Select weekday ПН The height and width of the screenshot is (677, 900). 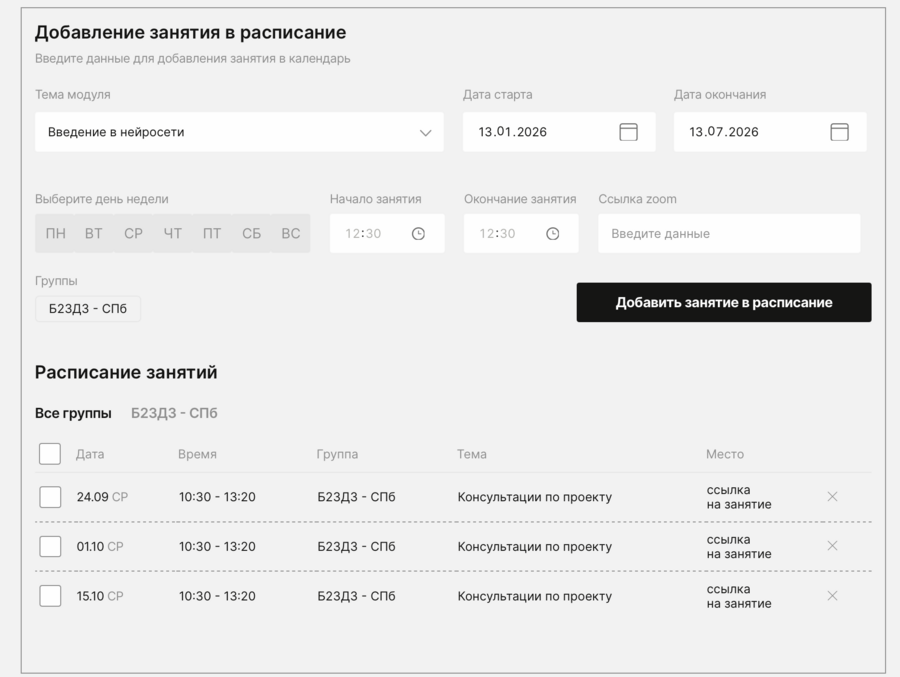tap(56, 234)
